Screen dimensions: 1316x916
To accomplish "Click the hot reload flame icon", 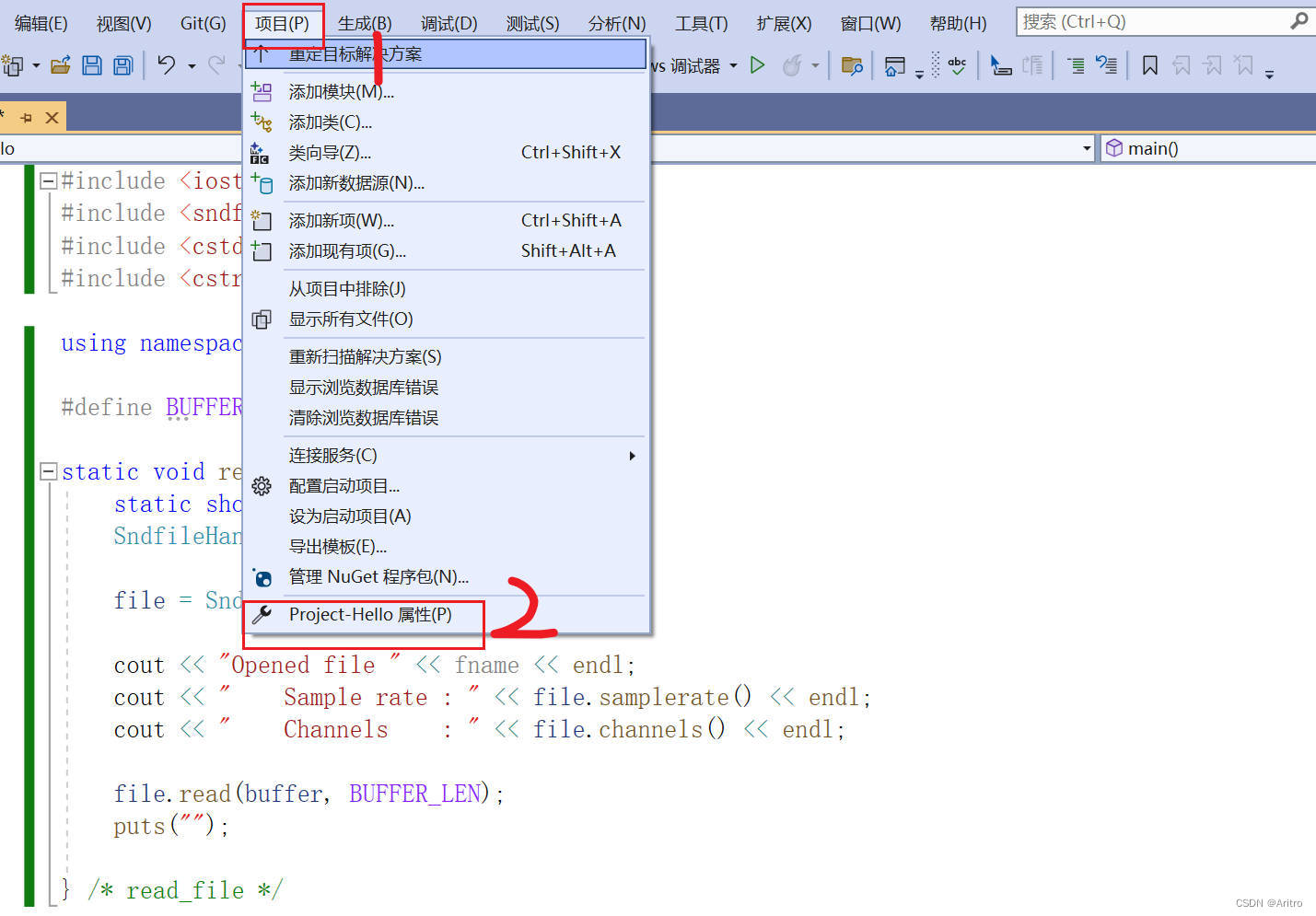I will pos(791,65).
